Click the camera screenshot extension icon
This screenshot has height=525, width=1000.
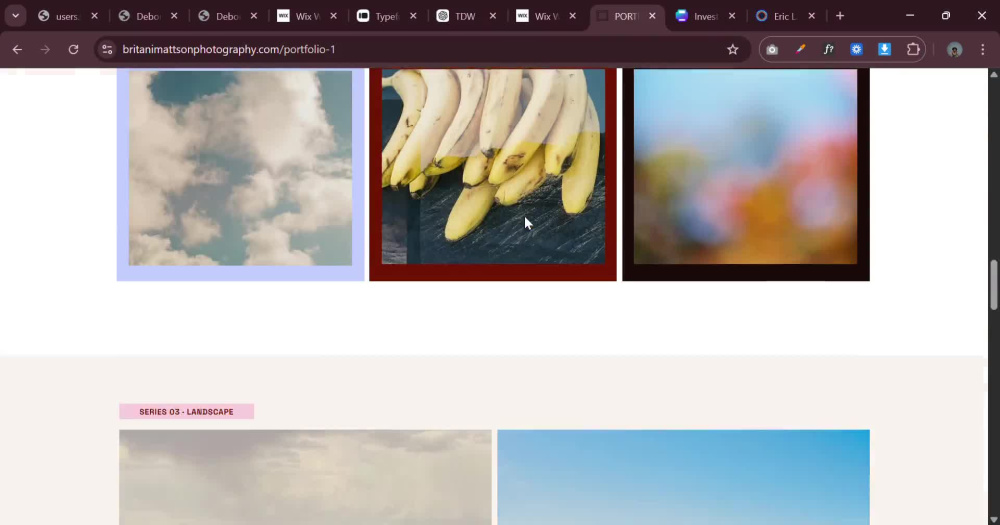pos(772,49)
